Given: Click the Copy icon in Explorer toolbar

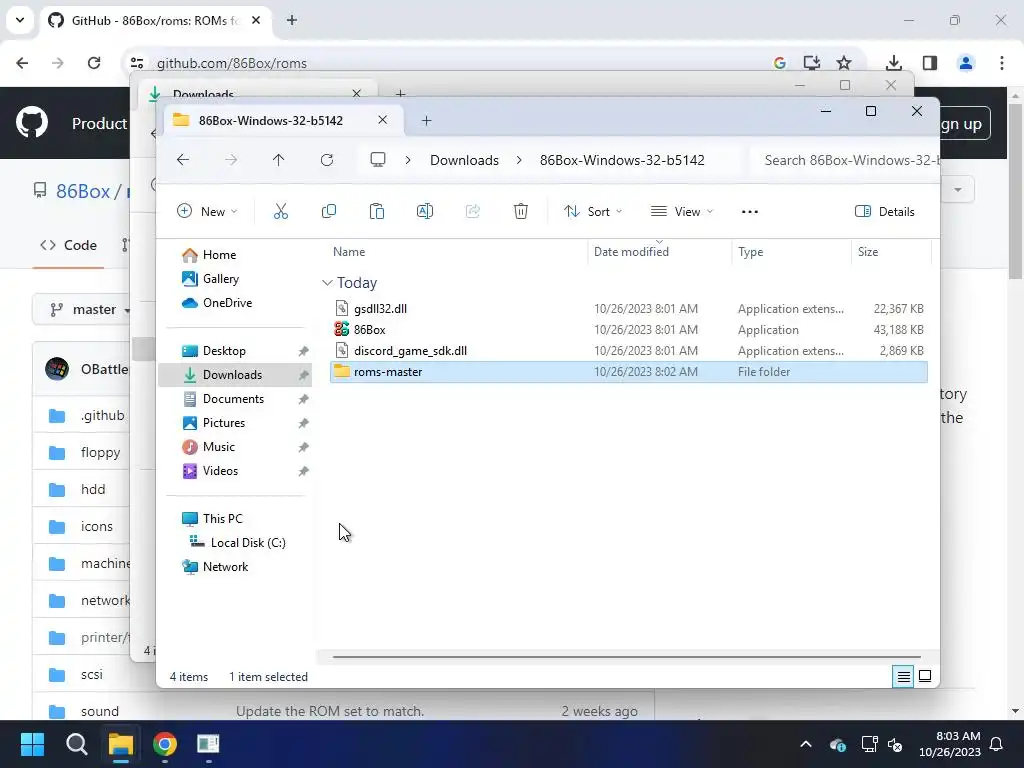Looking at the screenshot, I should pyautogui.click(x=329, y=212).
